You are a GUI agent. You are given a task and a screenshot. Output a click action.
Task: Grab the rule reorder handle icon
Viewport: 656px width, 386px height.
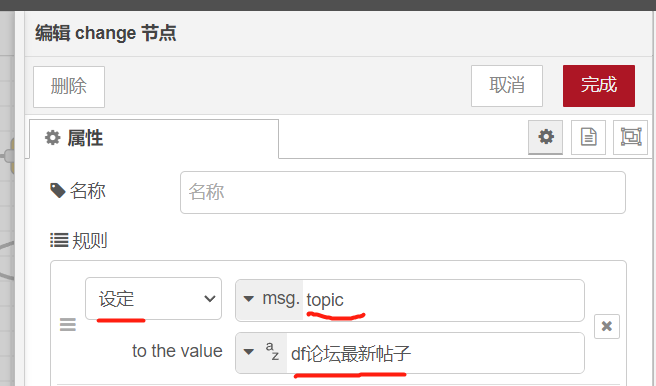pyautogui.click(x=68, y=325)
